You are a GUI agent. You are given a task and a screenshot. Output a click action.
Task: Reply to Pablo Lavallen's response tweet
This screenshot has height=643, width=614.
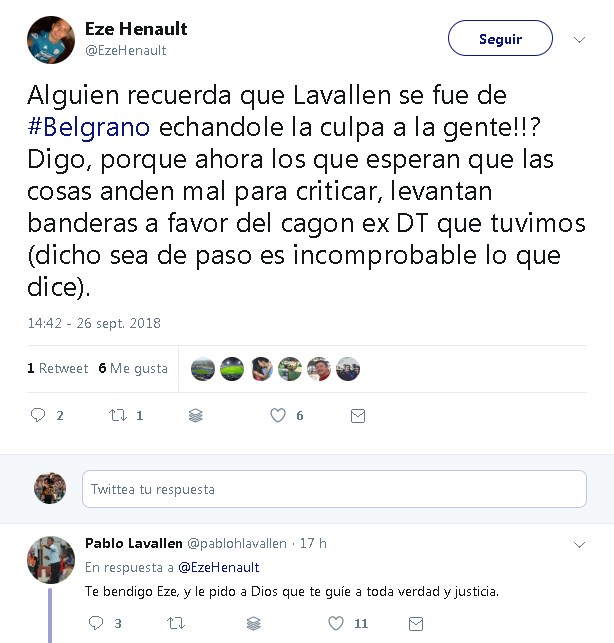96,623
